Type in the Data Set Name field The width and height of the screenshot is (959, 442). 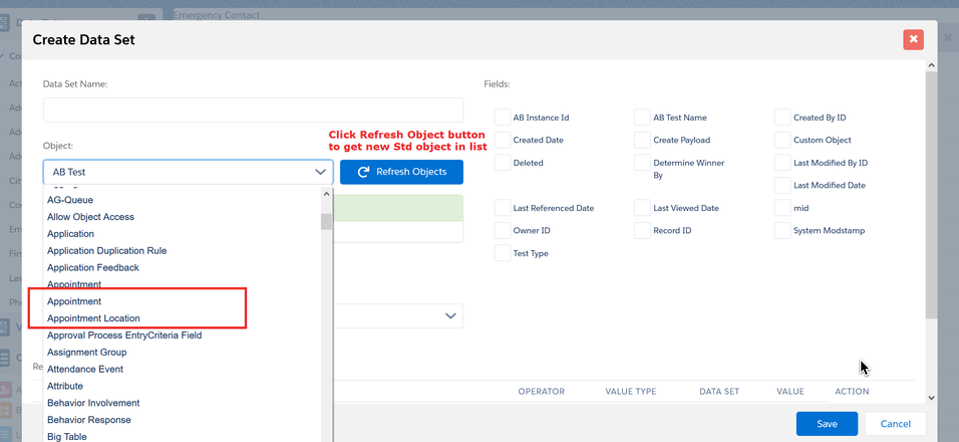tap(253, 110)
